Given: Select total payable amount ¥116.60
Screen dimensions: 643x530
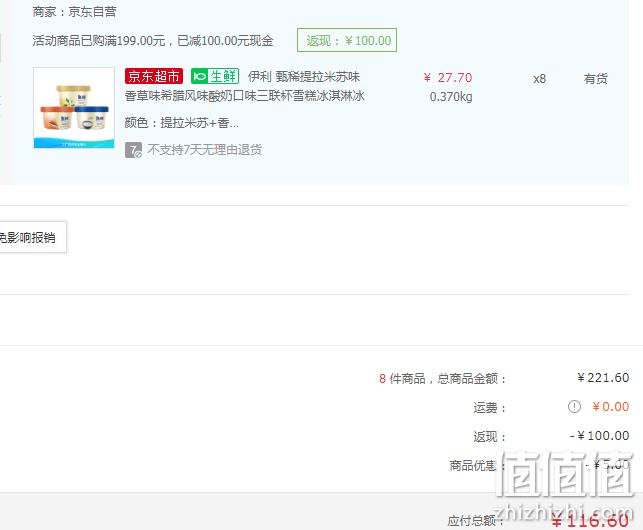Looking at the screenshot, I should click(x=590, y=521).
